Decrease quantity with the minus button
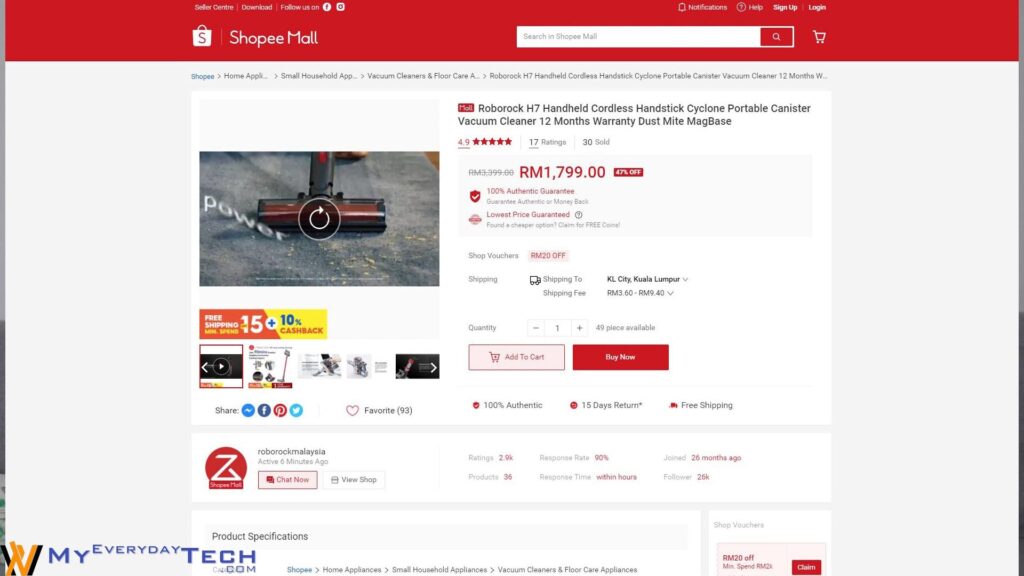This screenshot has width=1024, height=576. 536,328
